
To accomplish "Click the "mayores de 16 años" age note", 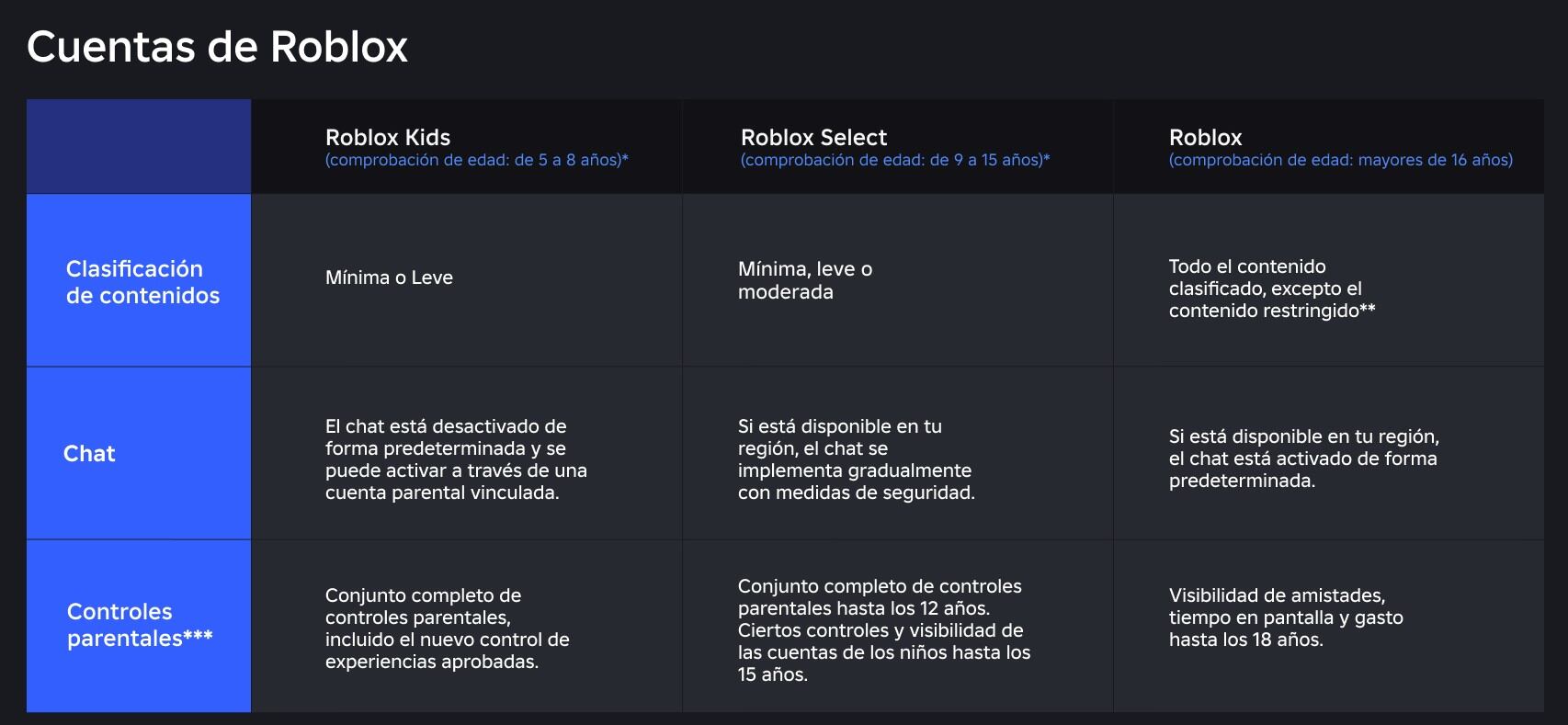I will click(x=1340, y=161).
